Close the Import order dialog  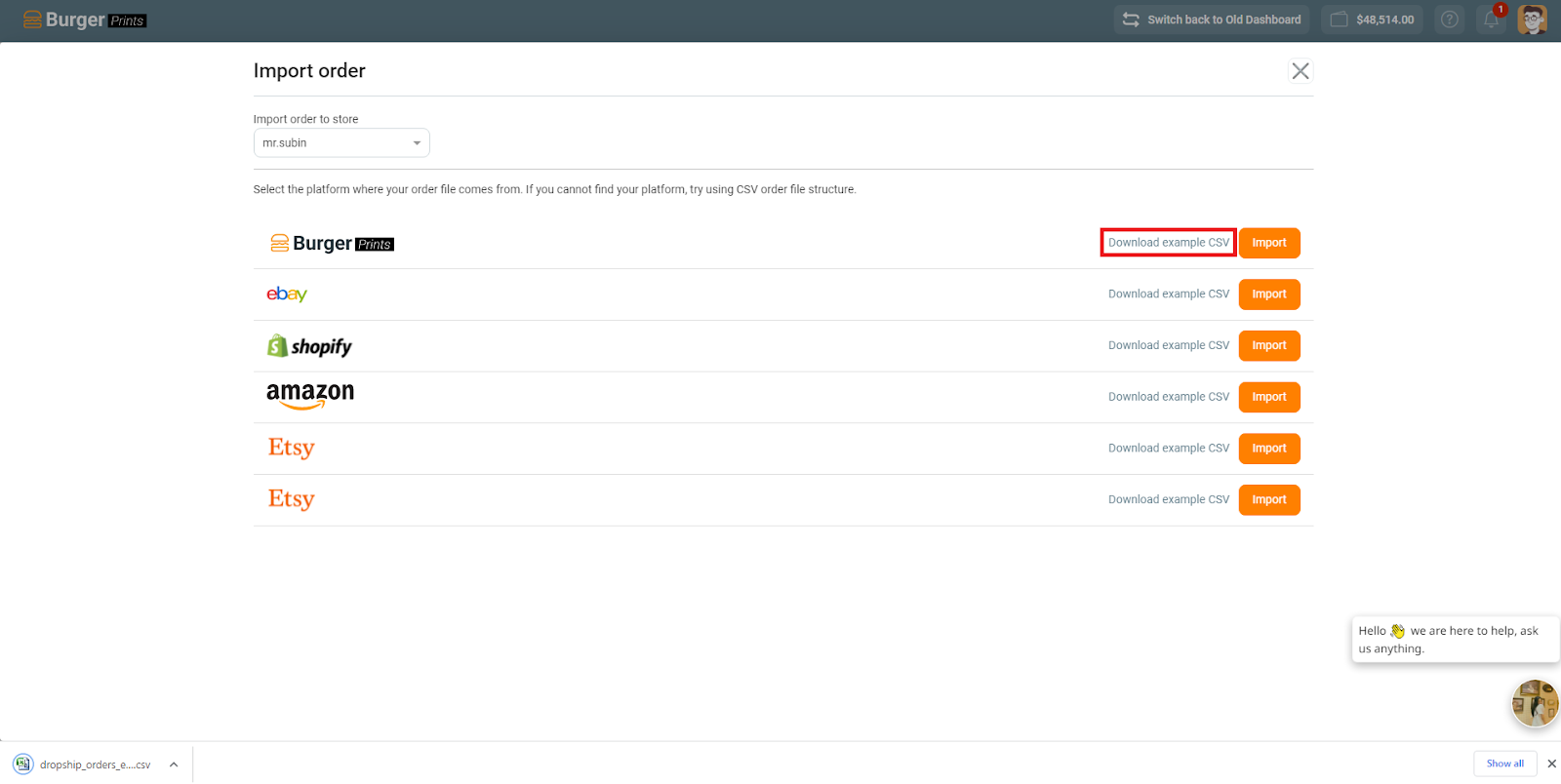pyautogui.click(x=1301, y=71)
